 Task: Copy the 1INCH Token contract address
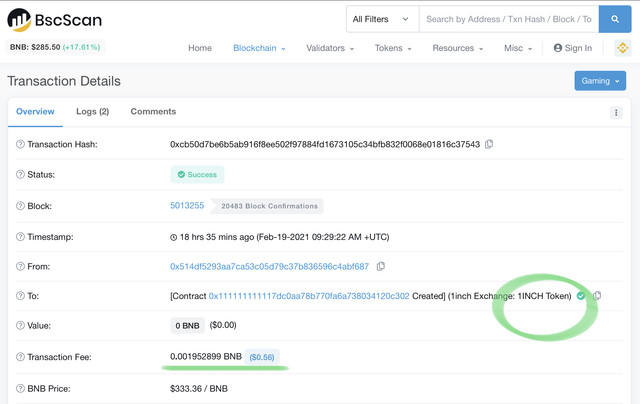click(597, 295)
